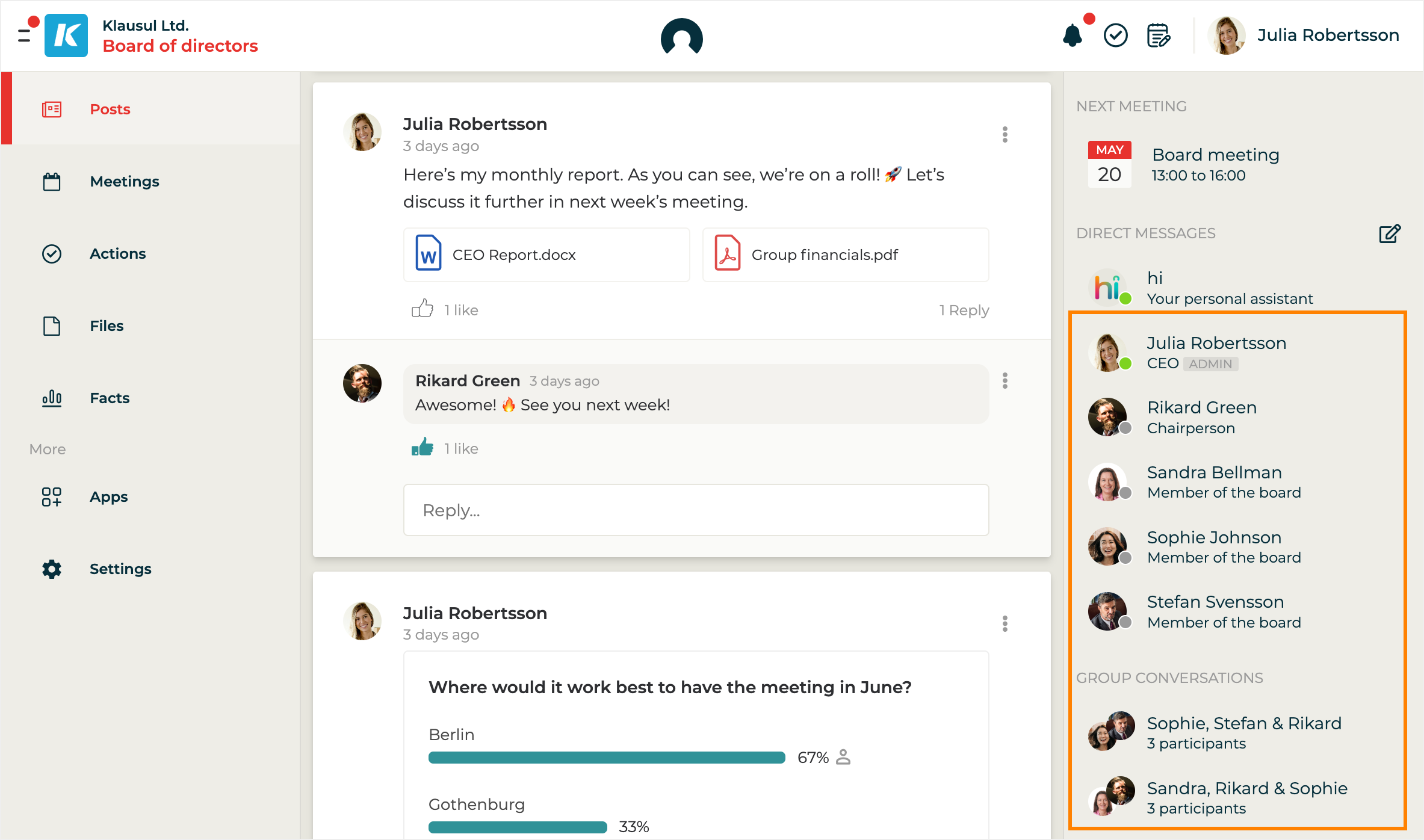Open the notes icon in header
Screen dimensions: 1424x840
(x=1158, y=36)
